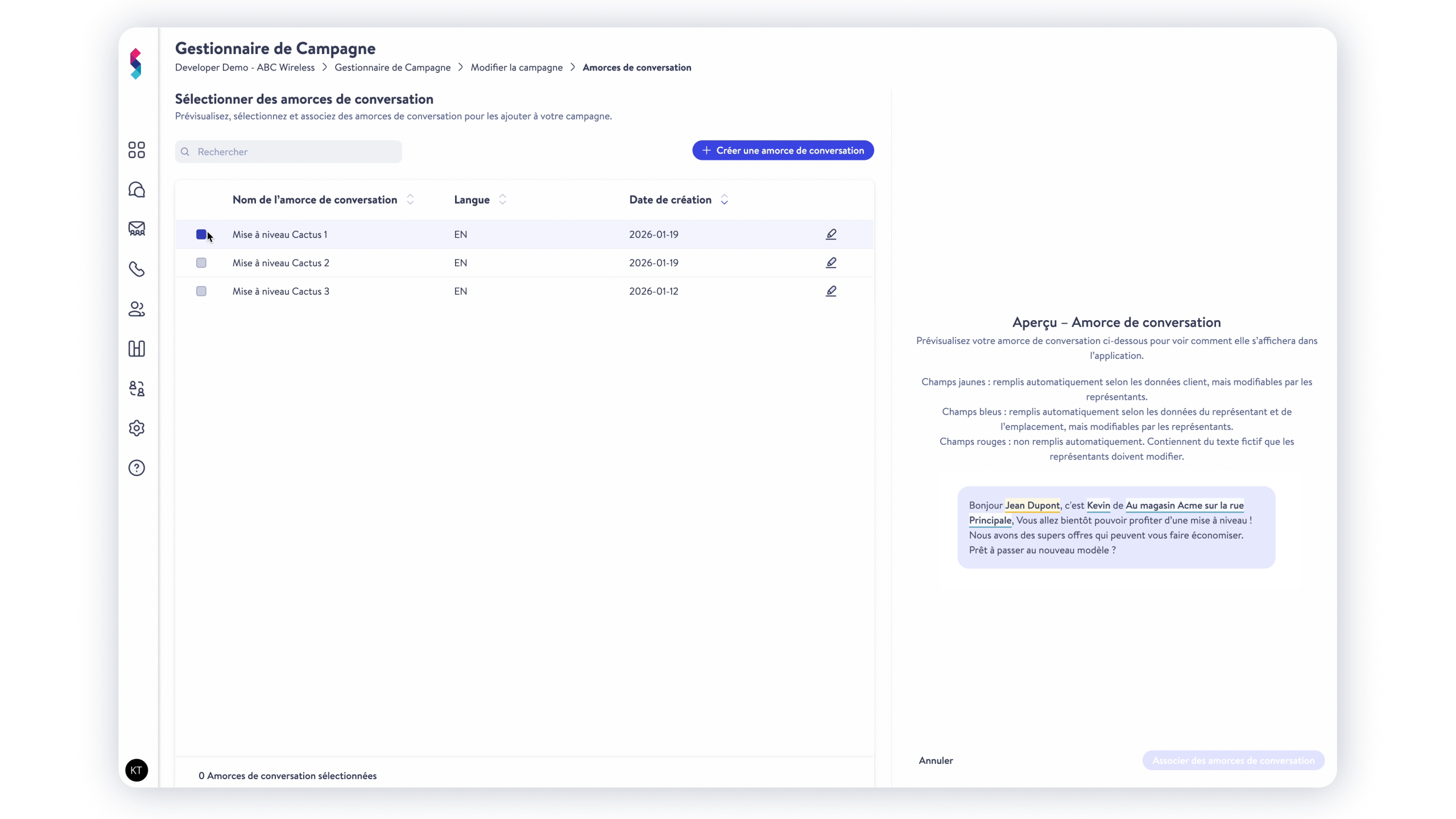This screenshot has width=1456, height=819.
Task: Click EN language in Cactus 3 row
Action: click(x=461, y=291)
